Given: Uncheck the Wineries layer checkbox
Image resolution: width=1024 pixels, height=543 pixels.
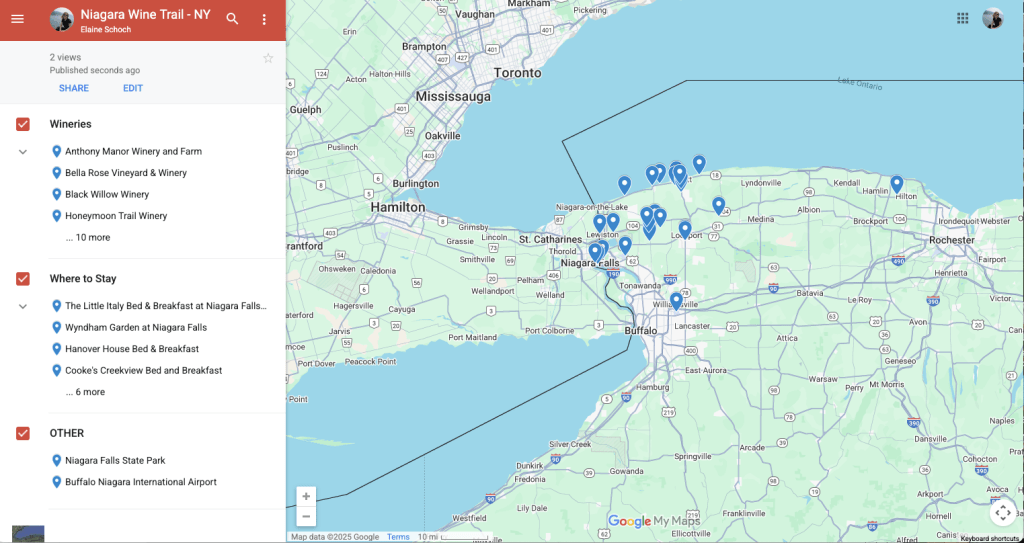Looking at the screenshot, I should [23, 124].
